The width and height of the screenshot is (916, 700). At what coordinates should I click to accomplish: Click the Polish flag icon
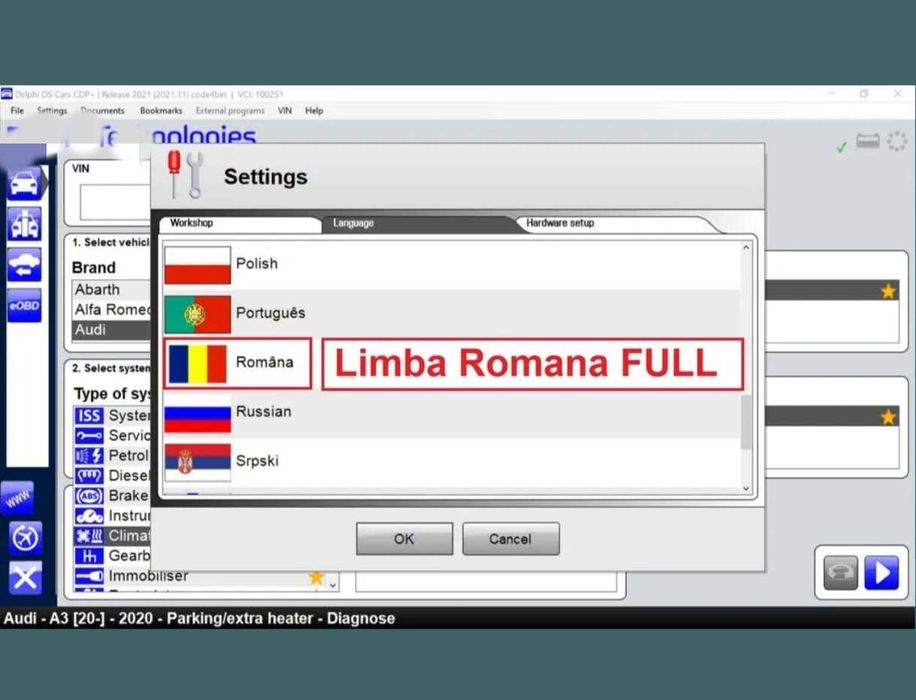click(197, 265)
